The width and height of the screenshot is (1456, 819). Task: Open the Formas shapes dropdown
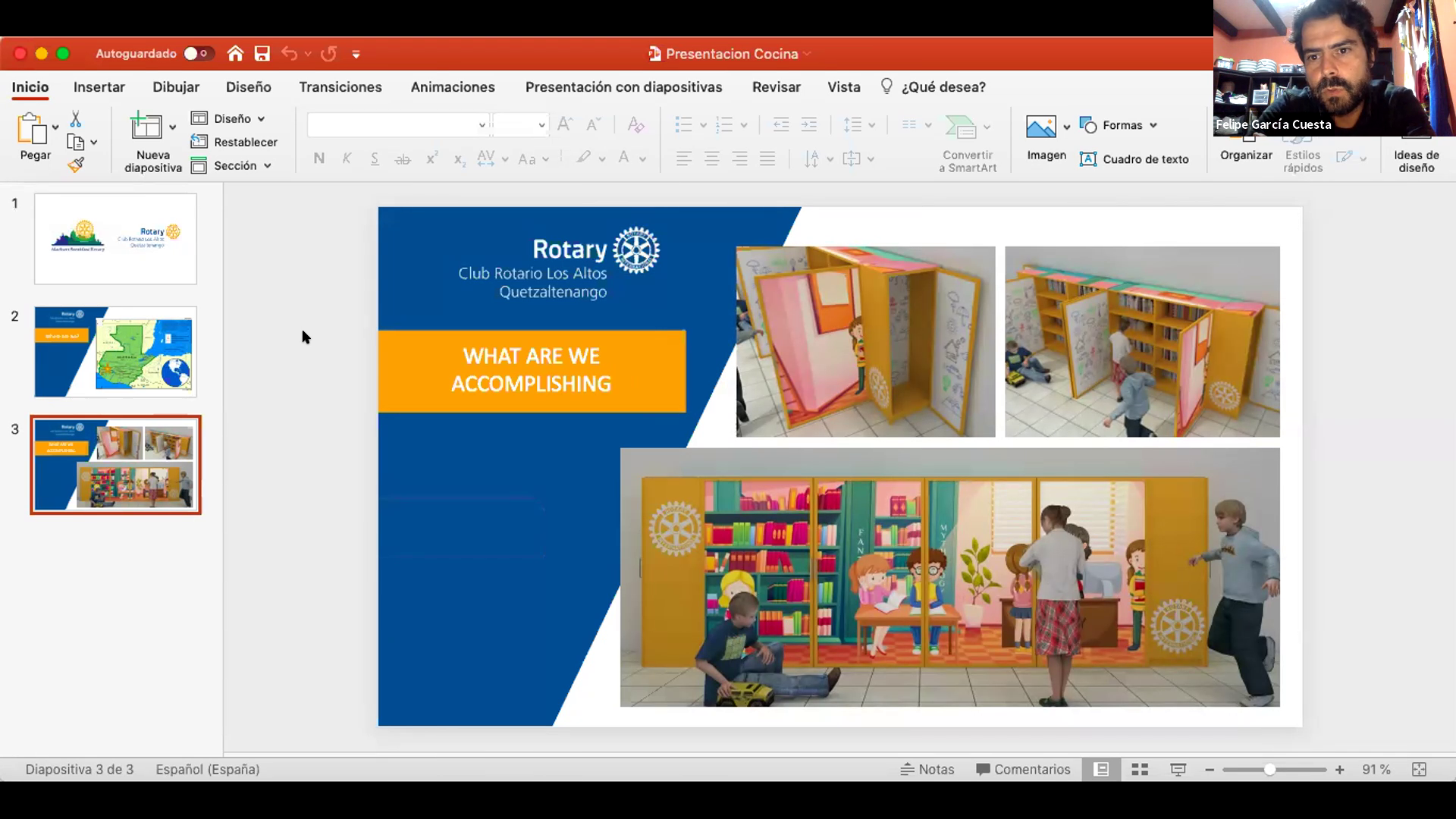pyautogui.click(x=1120, y=125)
